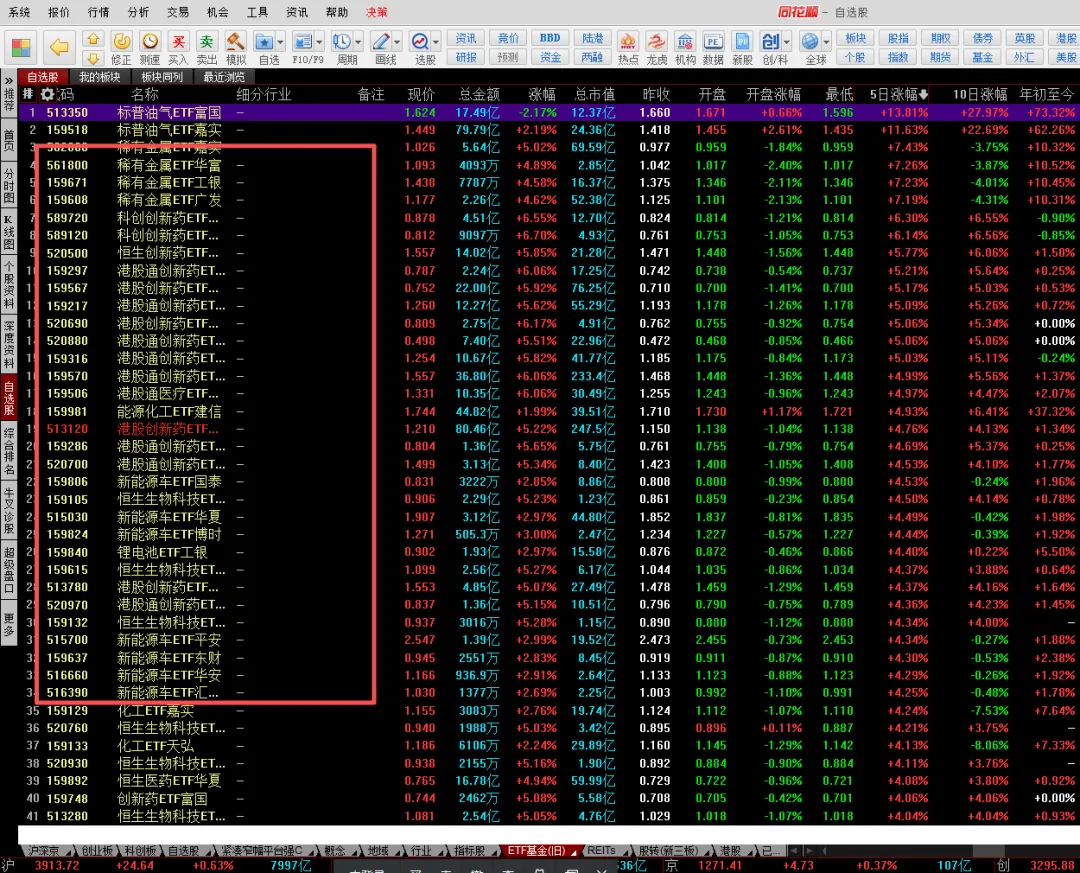Open the 分时图 sidebar item

click(x=8, y=185)
